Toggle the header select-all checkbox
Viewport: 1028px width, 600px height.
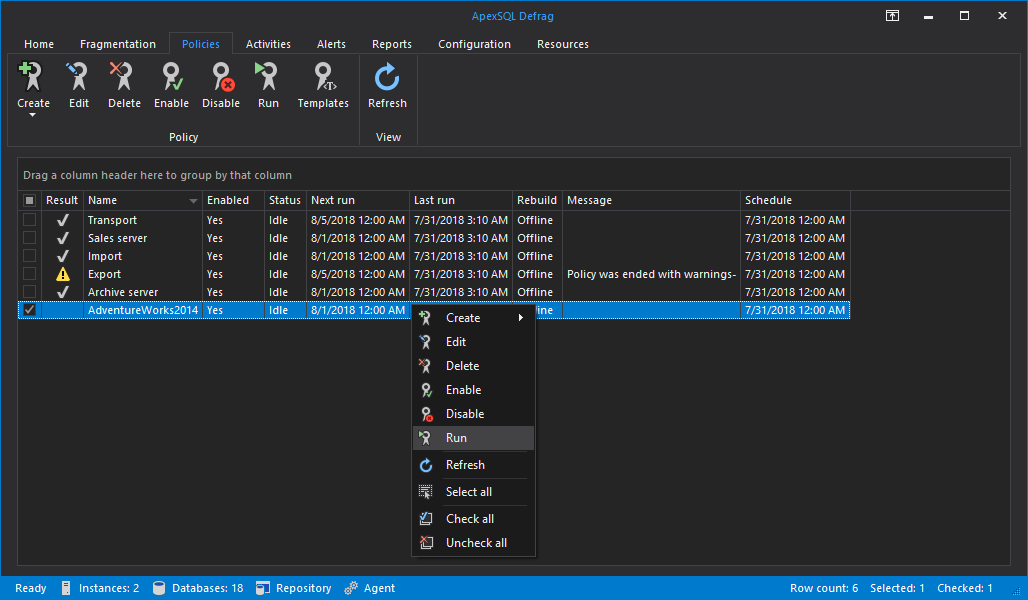30,201
